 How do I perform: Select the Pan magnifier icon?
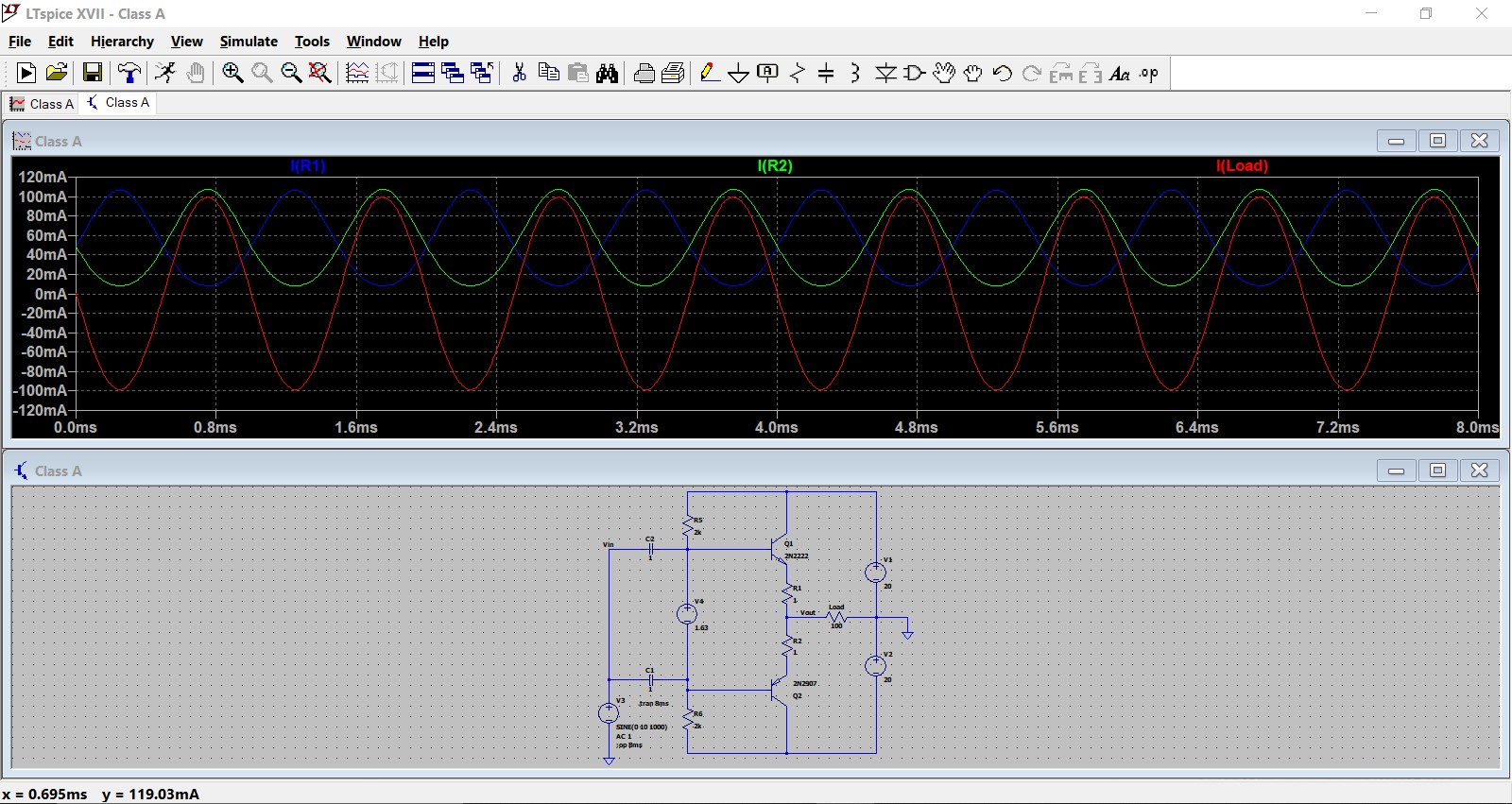[x=262, y=73]
